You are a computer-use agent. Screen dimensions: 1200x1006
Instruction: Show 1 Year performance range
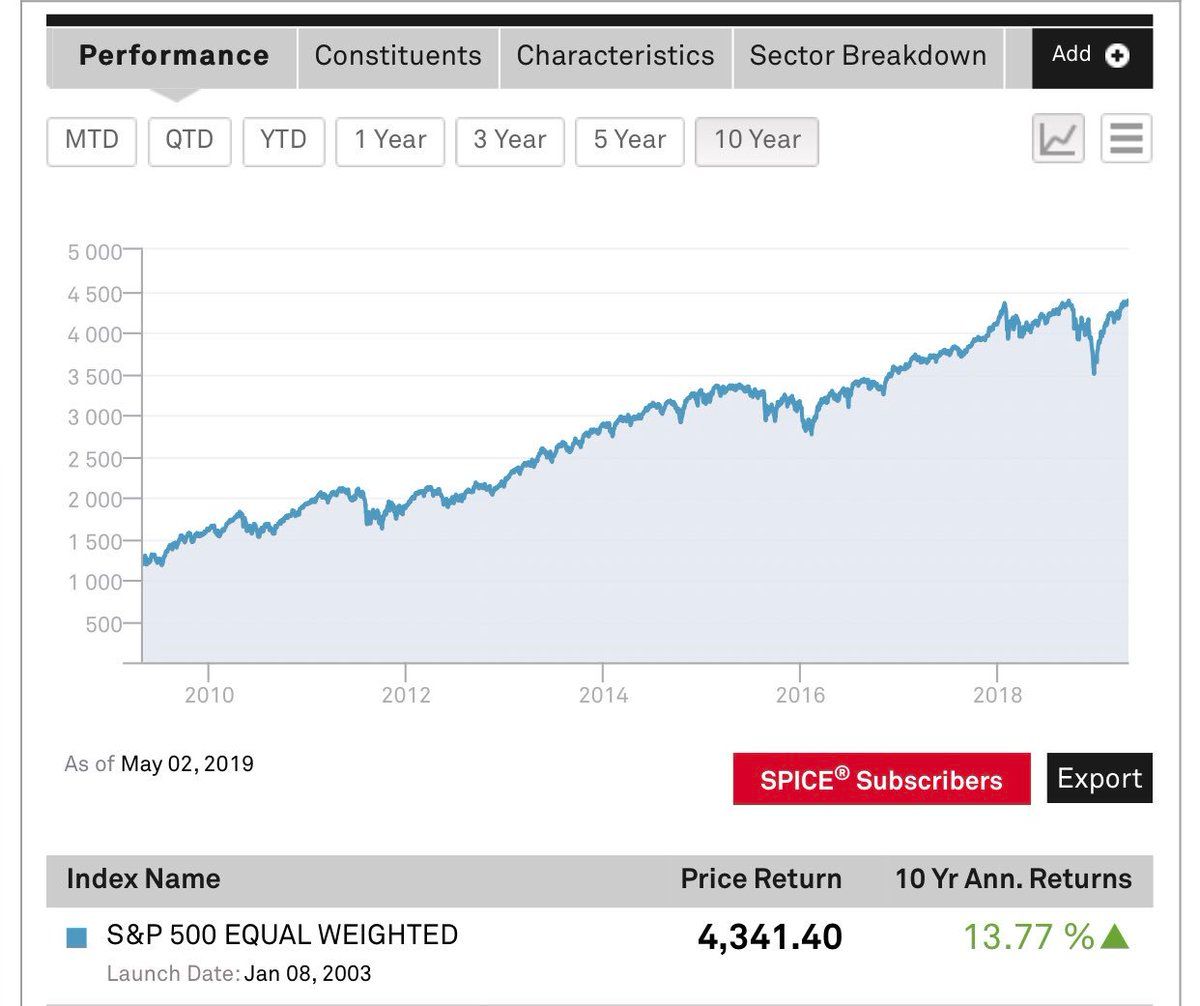(390, 140)
